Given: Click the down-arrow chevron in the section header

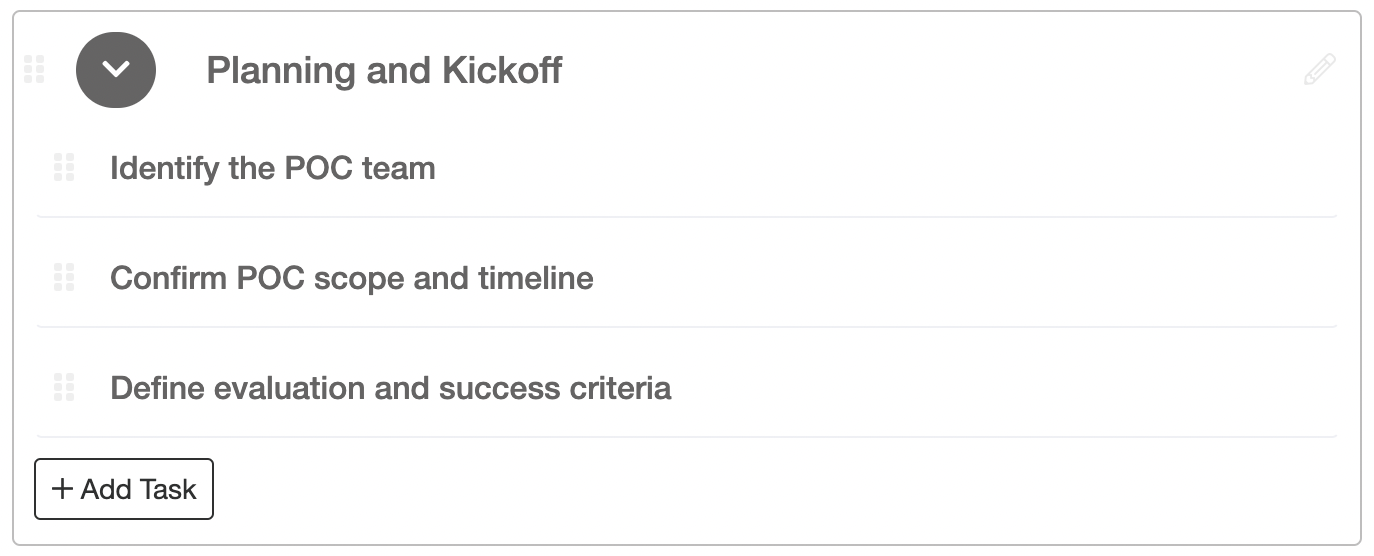Looking at the screenshot, I should pyautogui.click(x=116, y=70).
